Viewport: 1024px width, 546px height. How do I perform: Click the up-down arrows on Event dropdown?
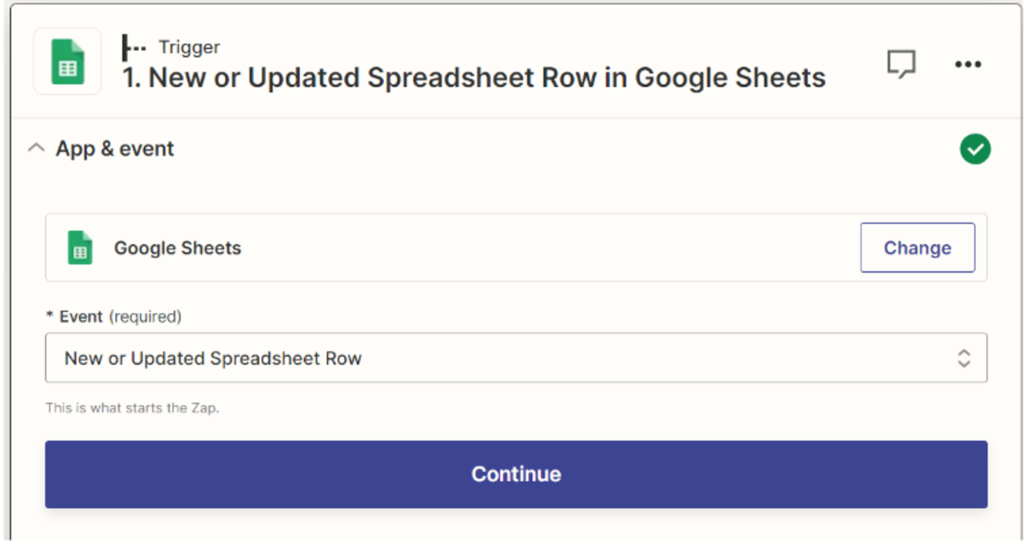964,358
